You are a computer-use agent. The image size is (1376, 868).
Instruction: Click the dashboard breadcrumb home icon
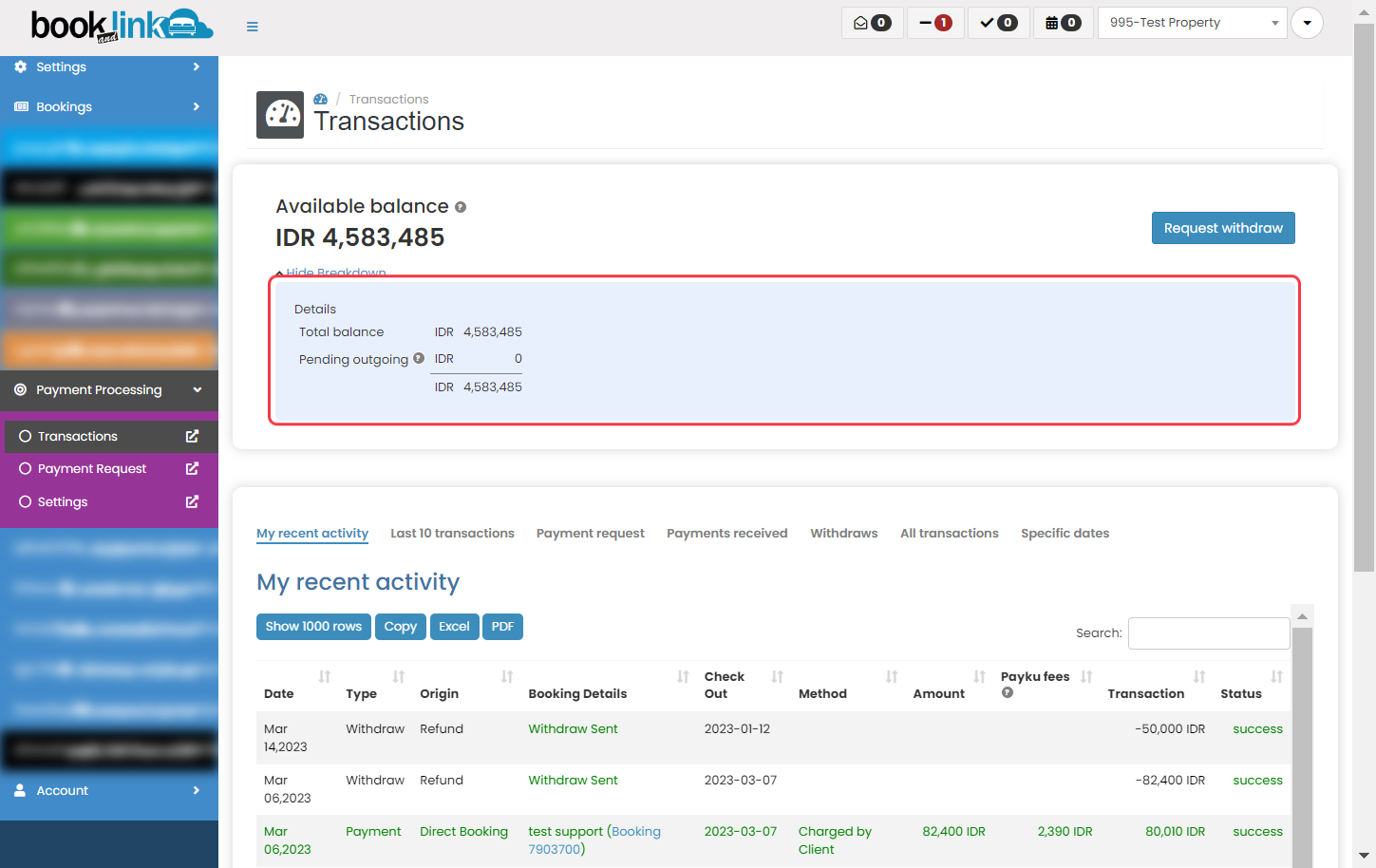[x=321, y=99]
